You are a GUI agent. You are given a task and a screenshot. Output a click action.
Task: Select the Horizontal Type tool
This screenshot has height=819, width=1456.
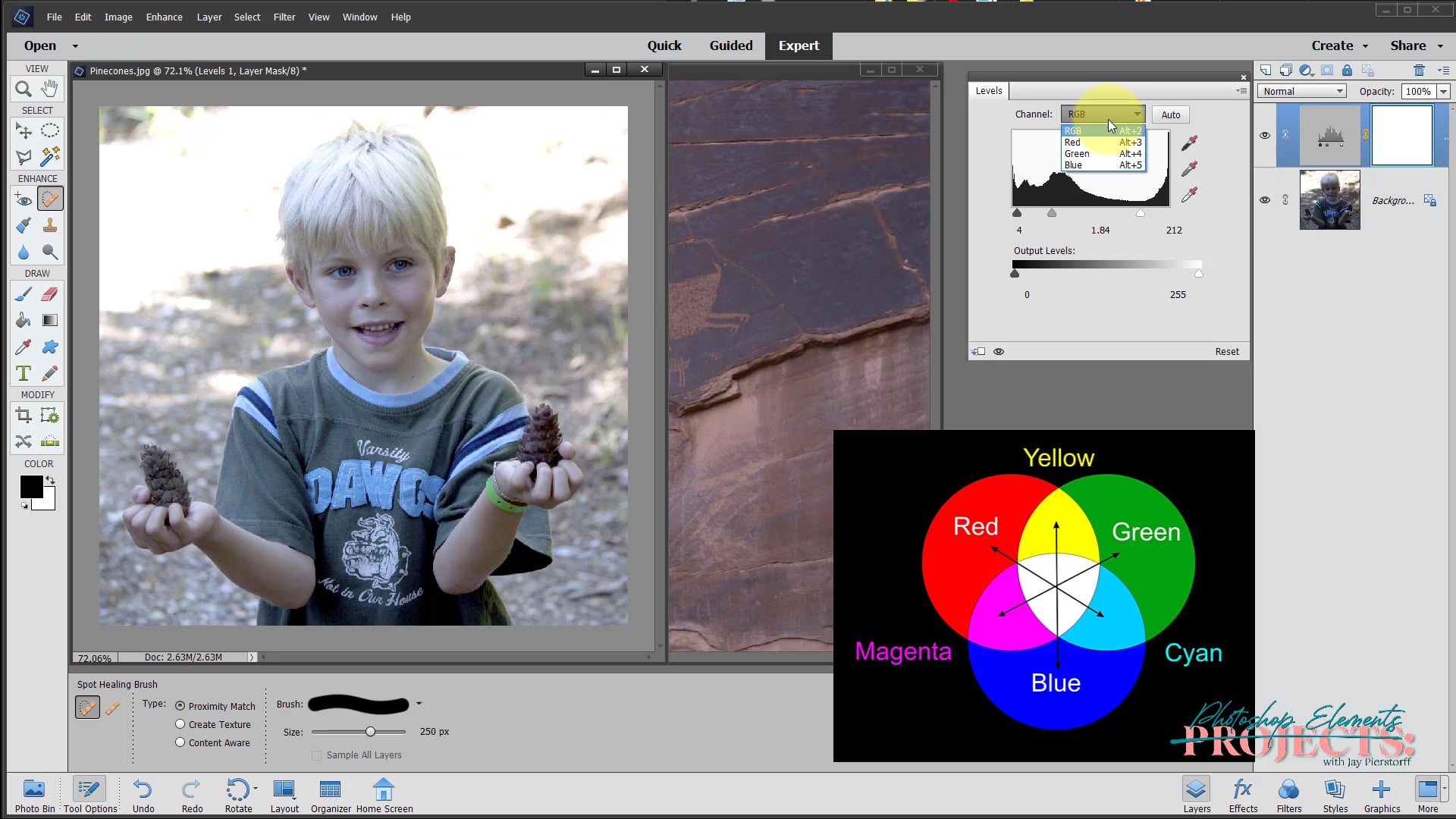pos(23,374)
